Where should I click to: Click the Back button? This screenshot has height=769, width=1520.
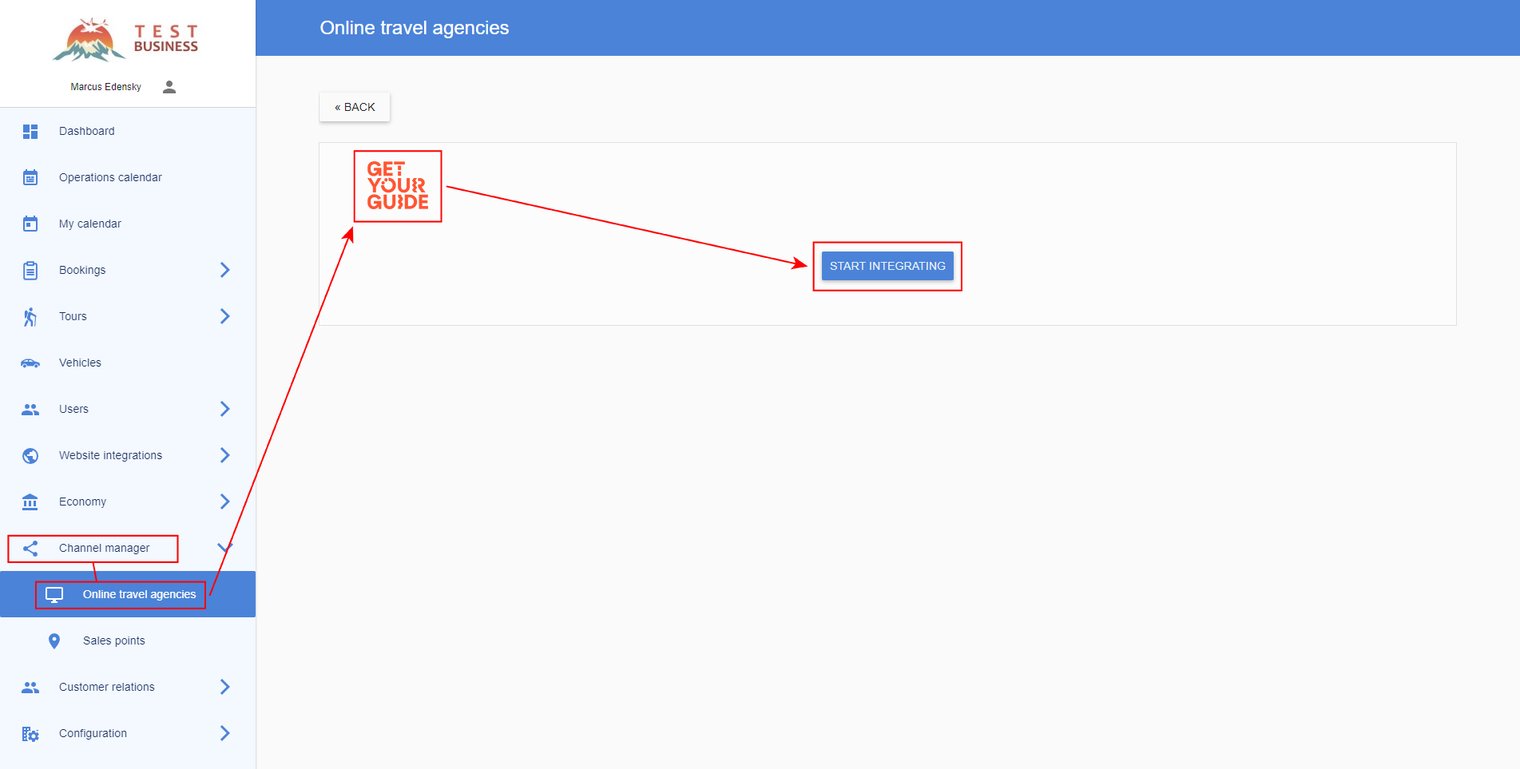(x=355, y=107)
